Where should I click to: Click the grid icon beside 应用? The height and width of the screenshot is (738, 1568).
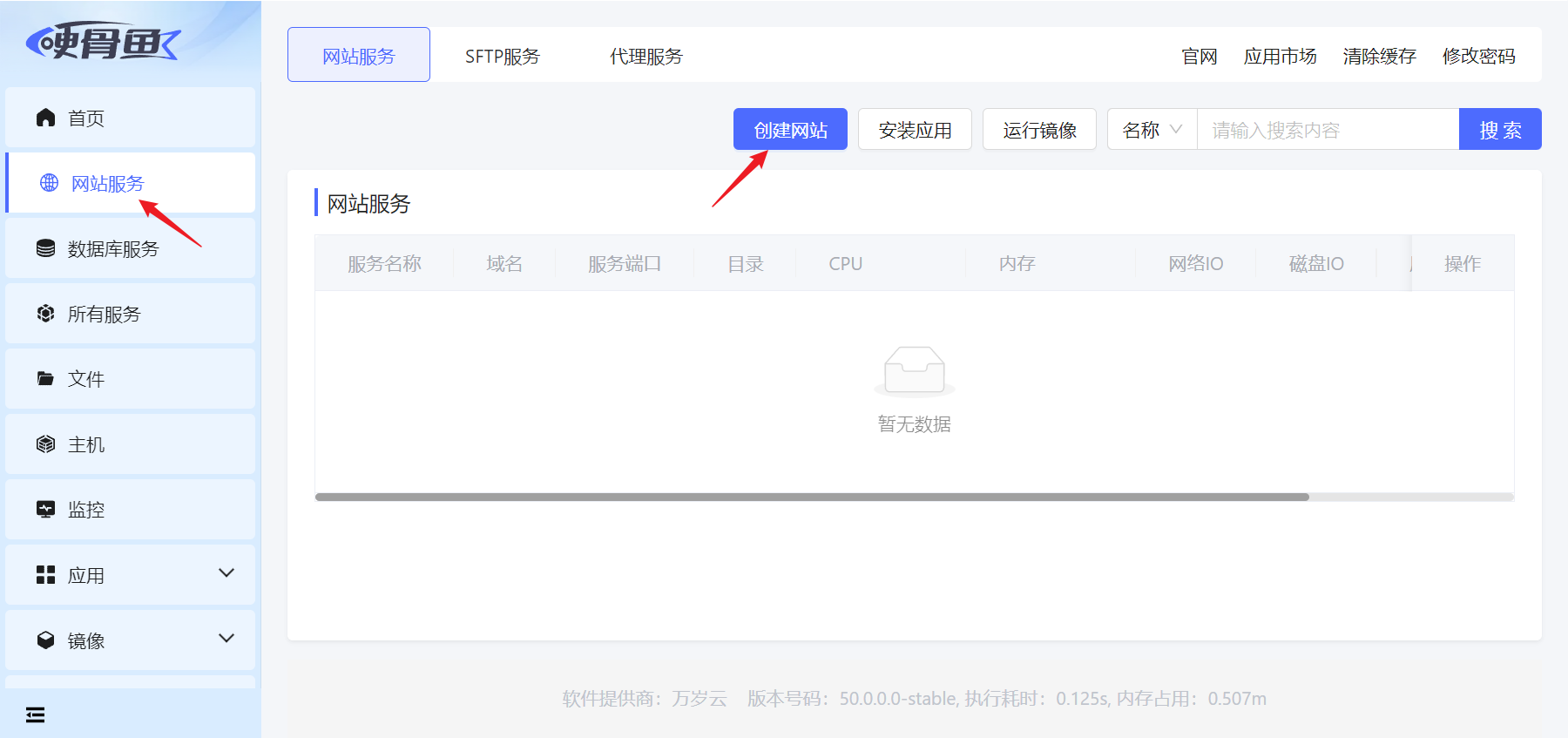pyautogui.click(x=46, y=575)
